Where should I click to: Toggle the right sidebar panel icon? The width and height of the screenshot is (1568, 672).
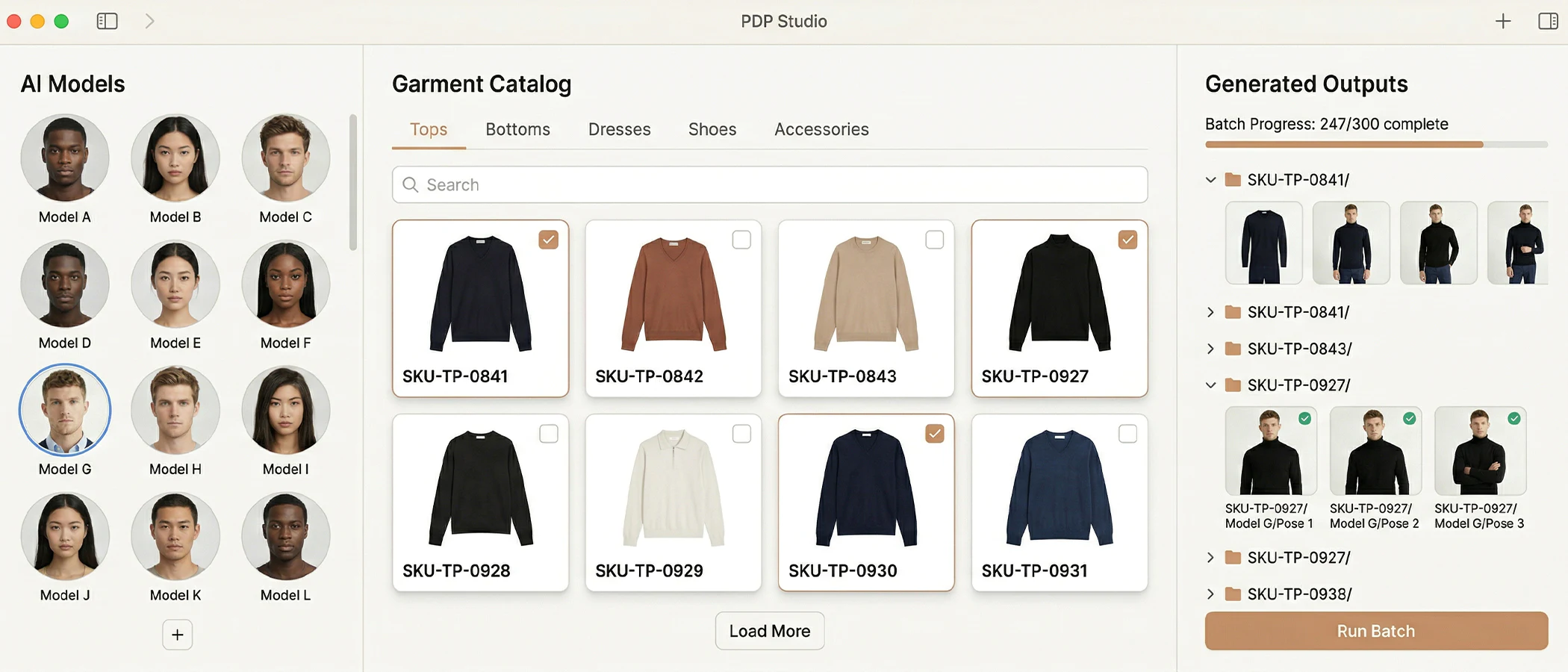[x=1547, y=21]
